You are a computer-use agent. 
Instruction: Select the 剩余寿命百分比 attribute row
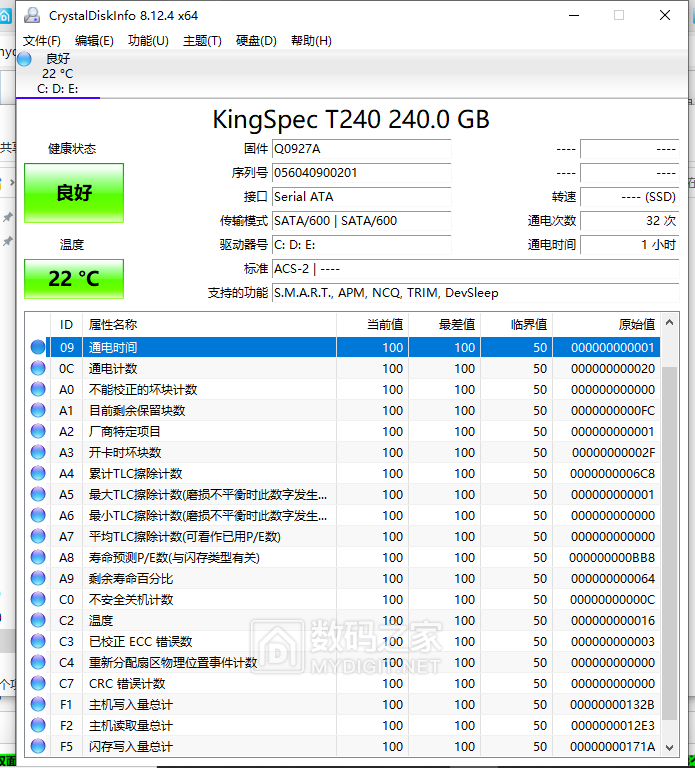343,578
